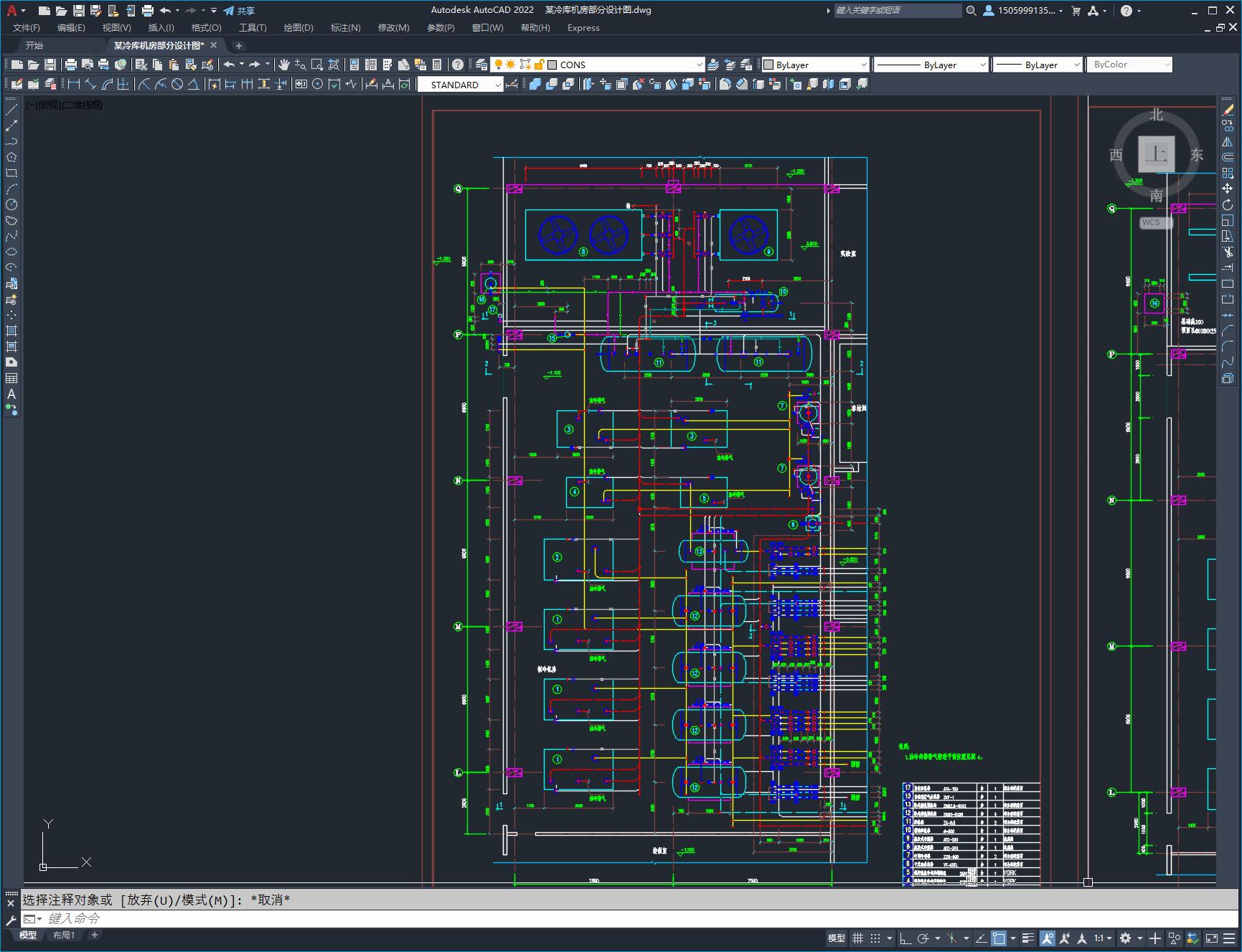
Task: Select the Erase tool in modify toolbar
Action: (1228, 110)
